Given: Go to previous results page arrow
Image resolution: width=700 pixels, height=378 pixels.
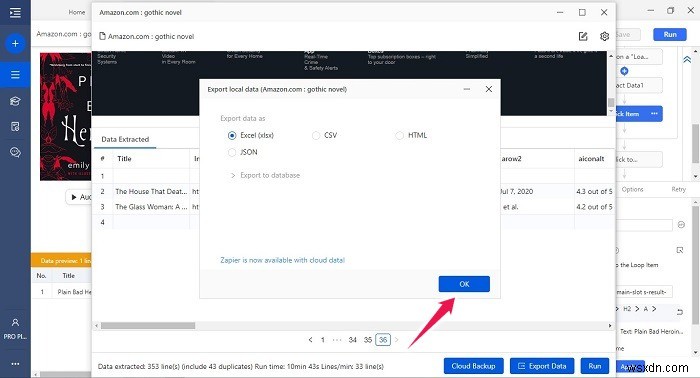Looking at the screenshot, I should 310,340.
